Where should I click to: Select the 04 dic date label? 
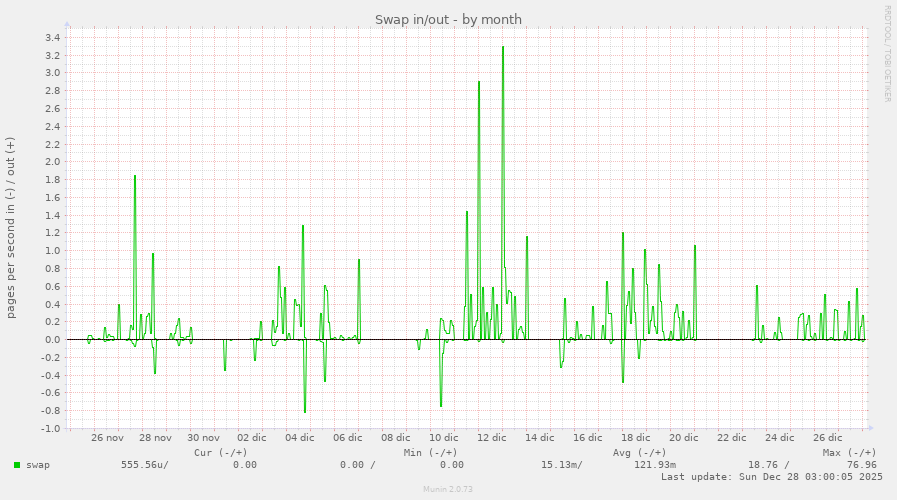click(x=299, y=437)
